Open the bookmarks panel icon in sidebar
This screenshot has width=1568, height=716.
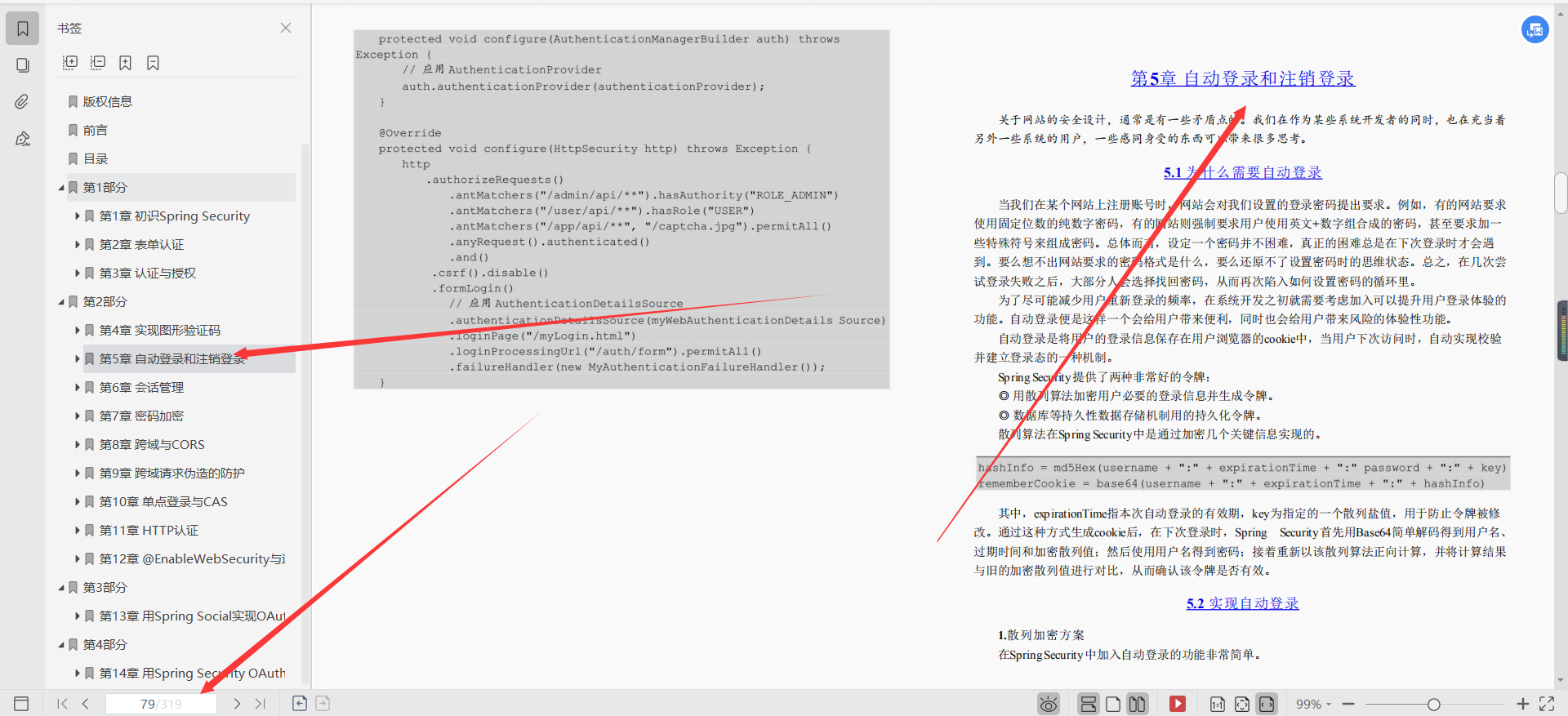coord(23,29)
